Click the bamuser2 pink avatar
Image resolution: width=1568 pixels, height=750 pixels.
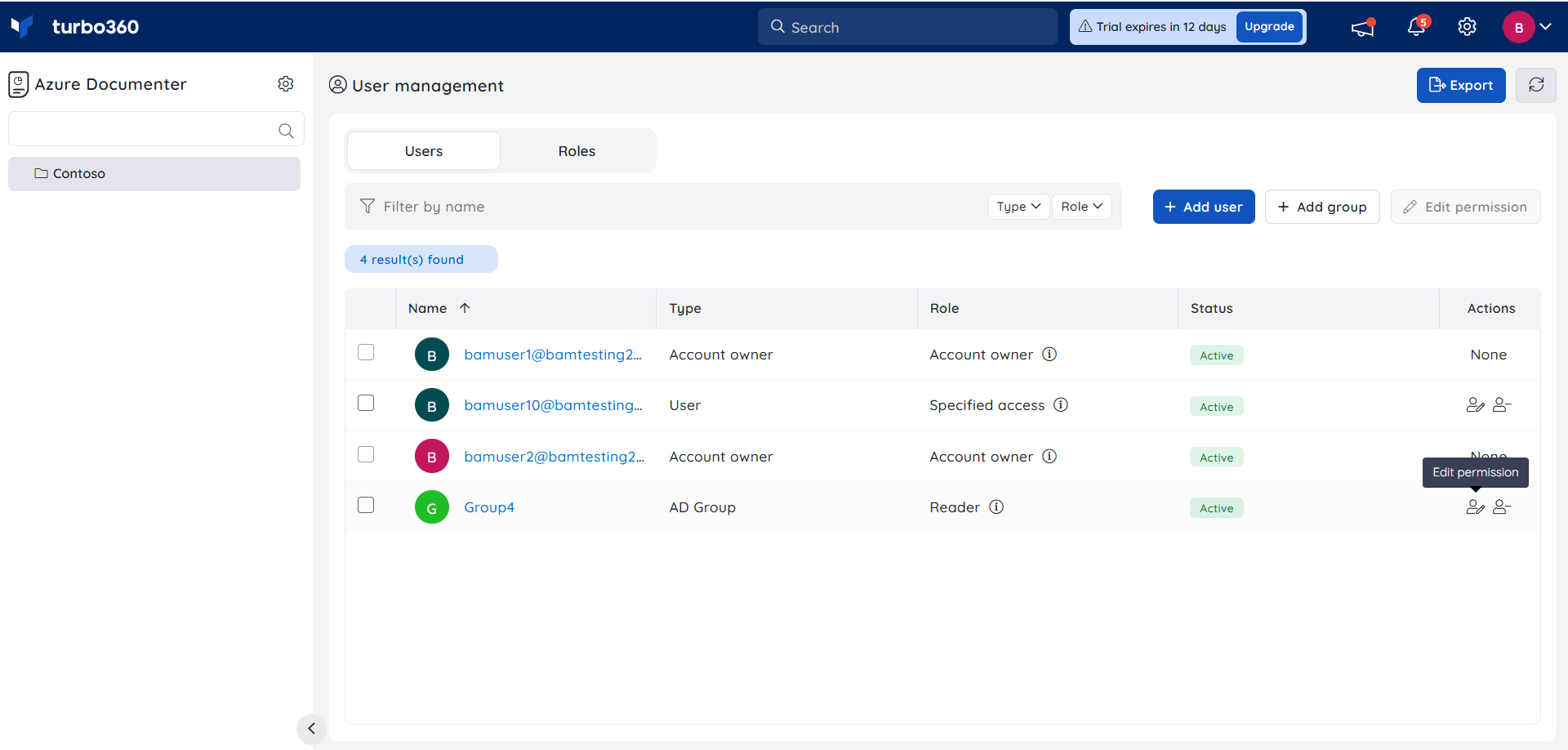click(432, 457)
